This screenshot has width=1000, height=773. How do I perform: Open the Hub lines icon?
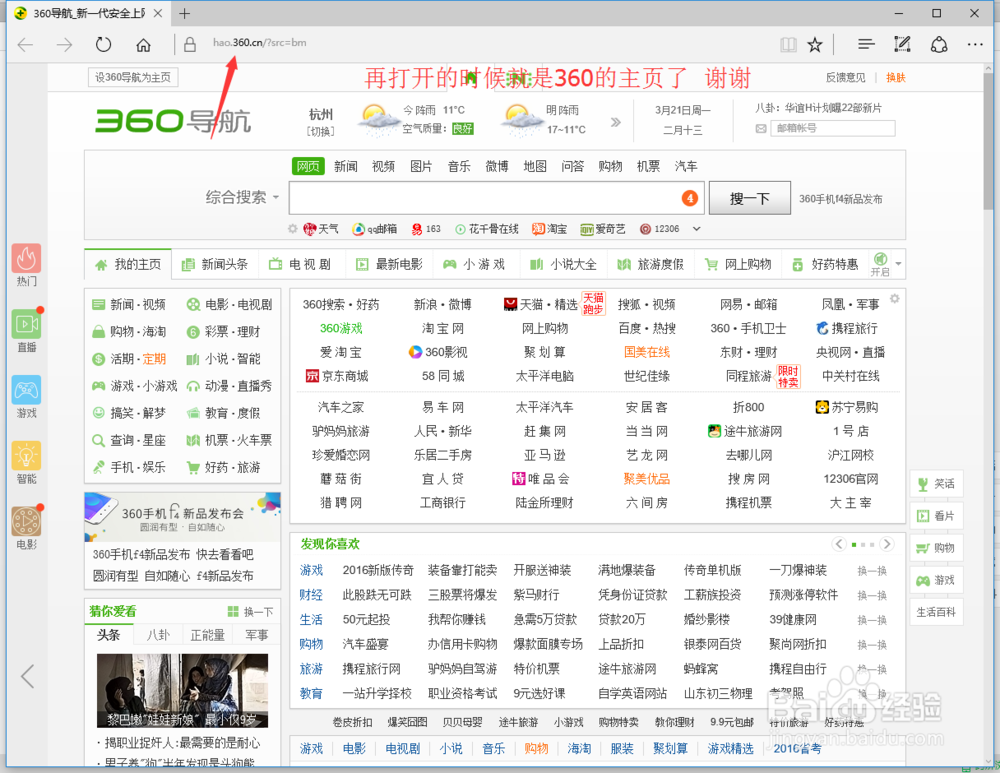(866, 44)
